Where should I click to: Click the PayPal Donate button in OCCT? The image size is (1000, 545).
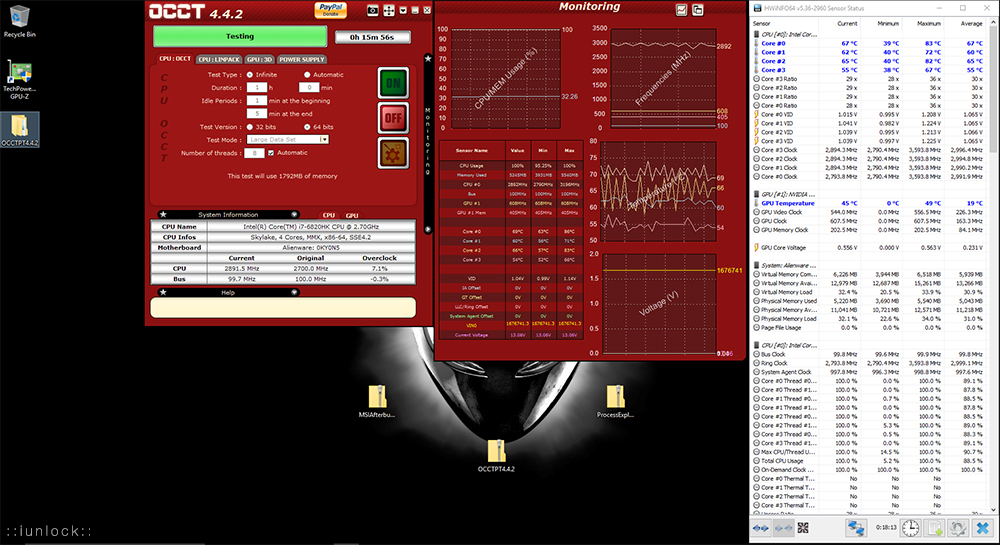[330, 10]
